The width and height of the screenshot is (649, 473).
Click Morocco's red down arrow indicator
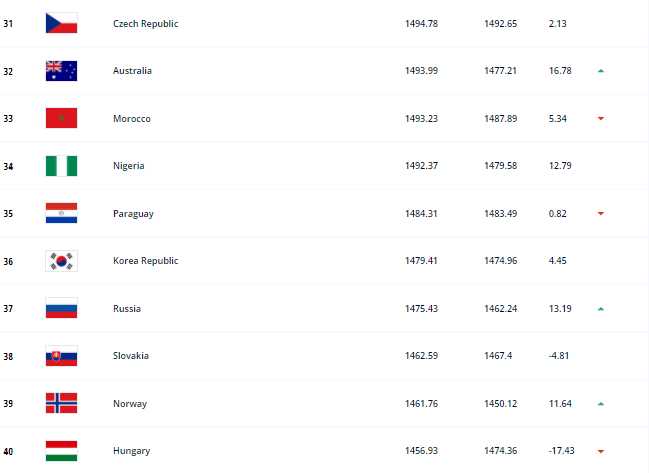pyautogui.click(x=601, y=118)
